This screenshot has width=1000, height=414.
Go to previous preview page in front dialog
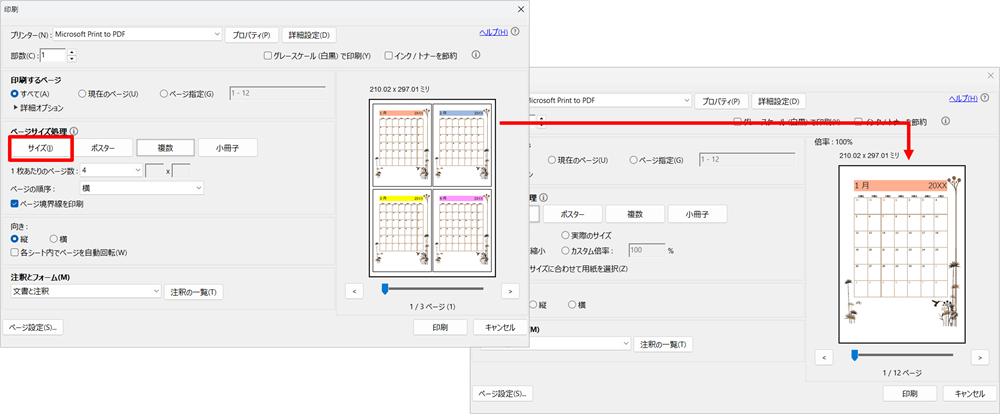(x=354, y=291)
